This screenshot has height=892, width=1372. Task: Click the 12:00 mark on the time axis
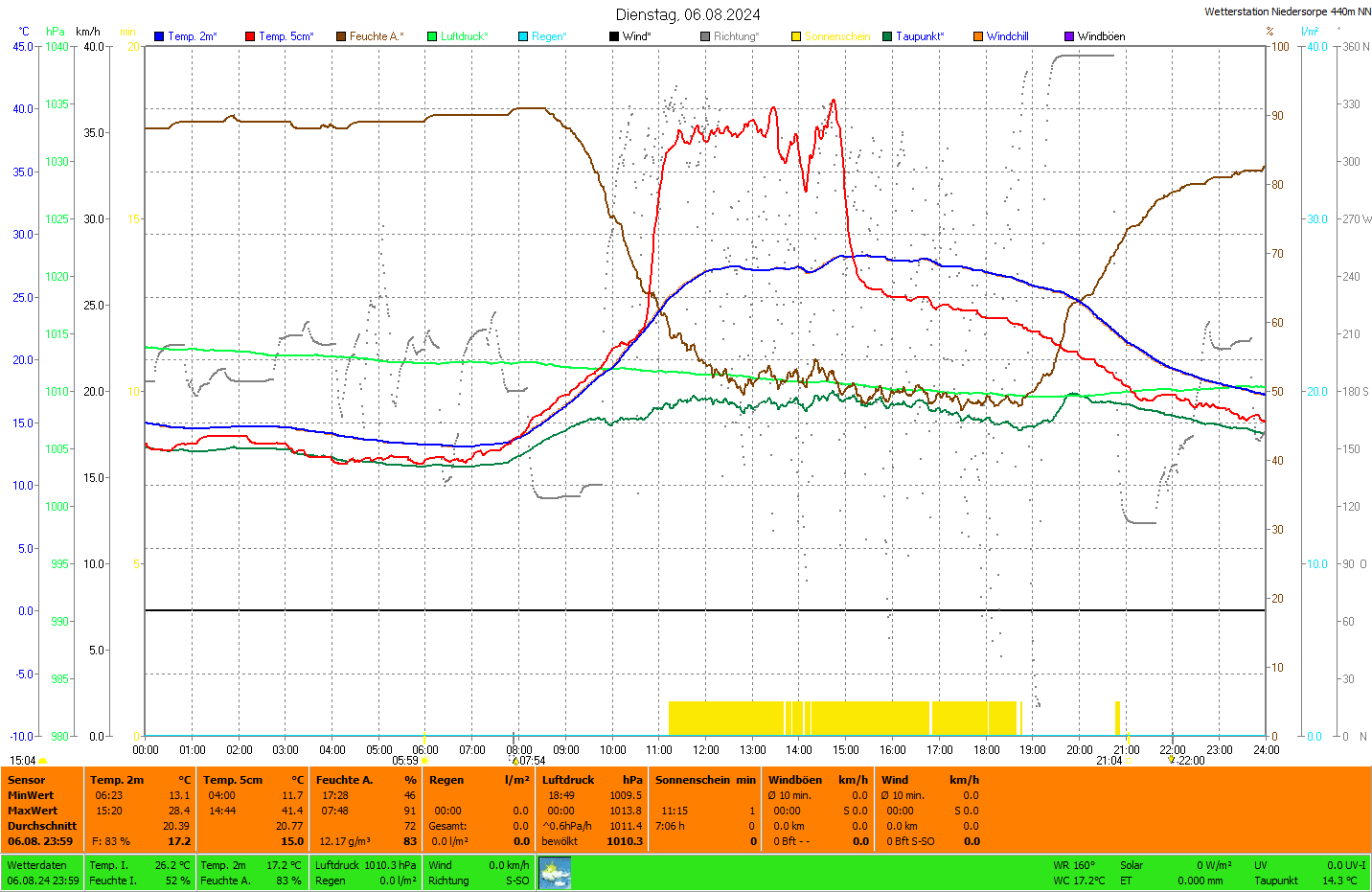coord(706,750)
